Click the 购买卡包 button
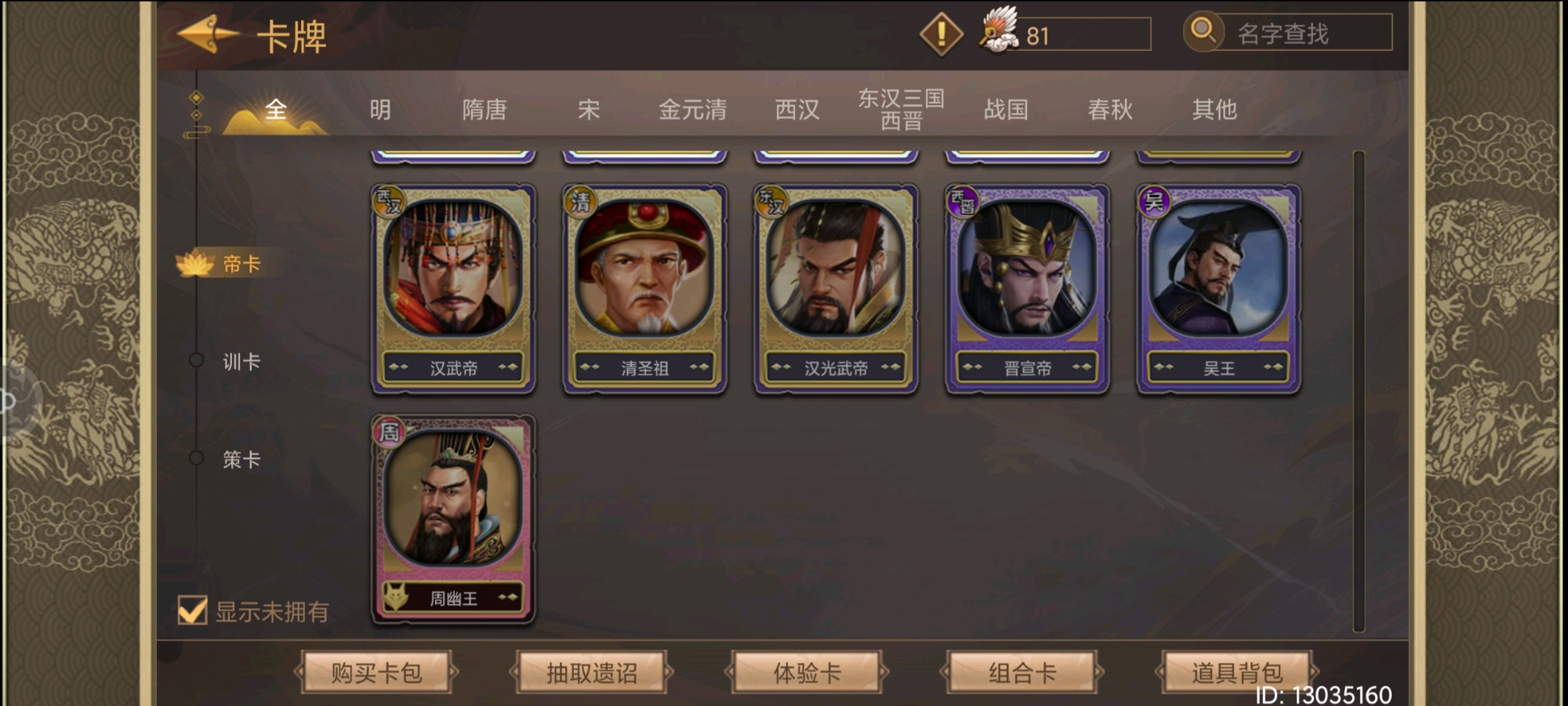This screenshot has width=1568, height=706. point(376,672)
